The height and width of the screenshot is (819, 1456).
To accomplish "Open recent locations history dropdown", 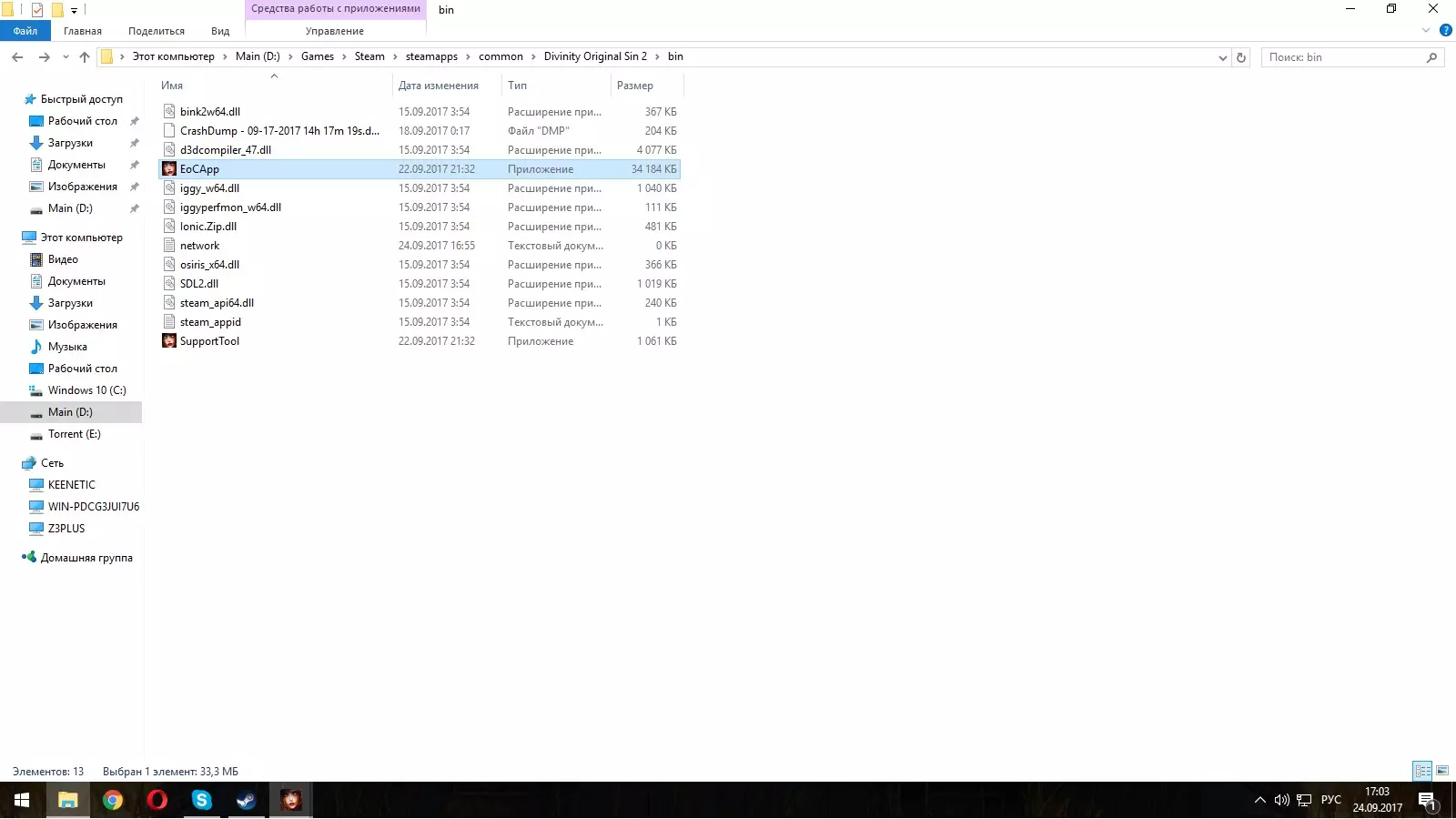I will (x=66, y=57).
